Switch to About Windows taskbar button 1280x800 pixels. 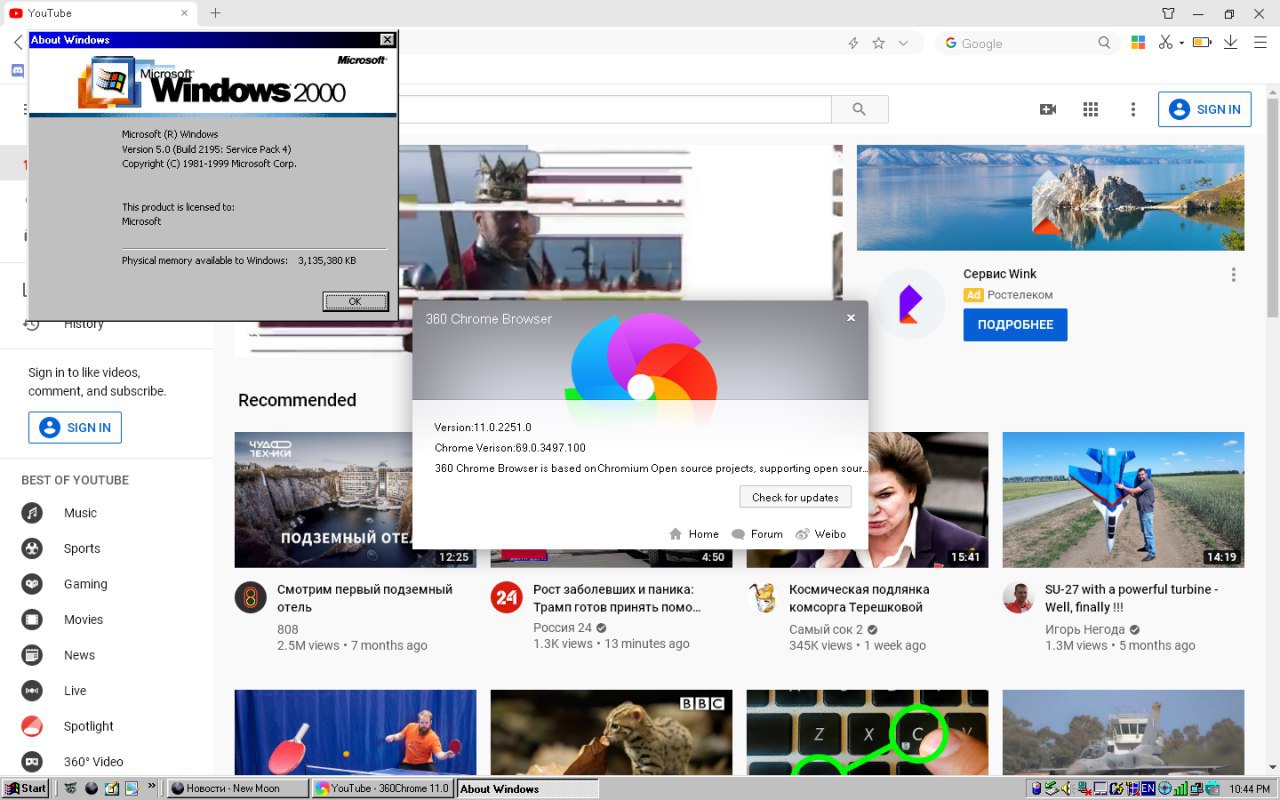[x=527, y=788]
